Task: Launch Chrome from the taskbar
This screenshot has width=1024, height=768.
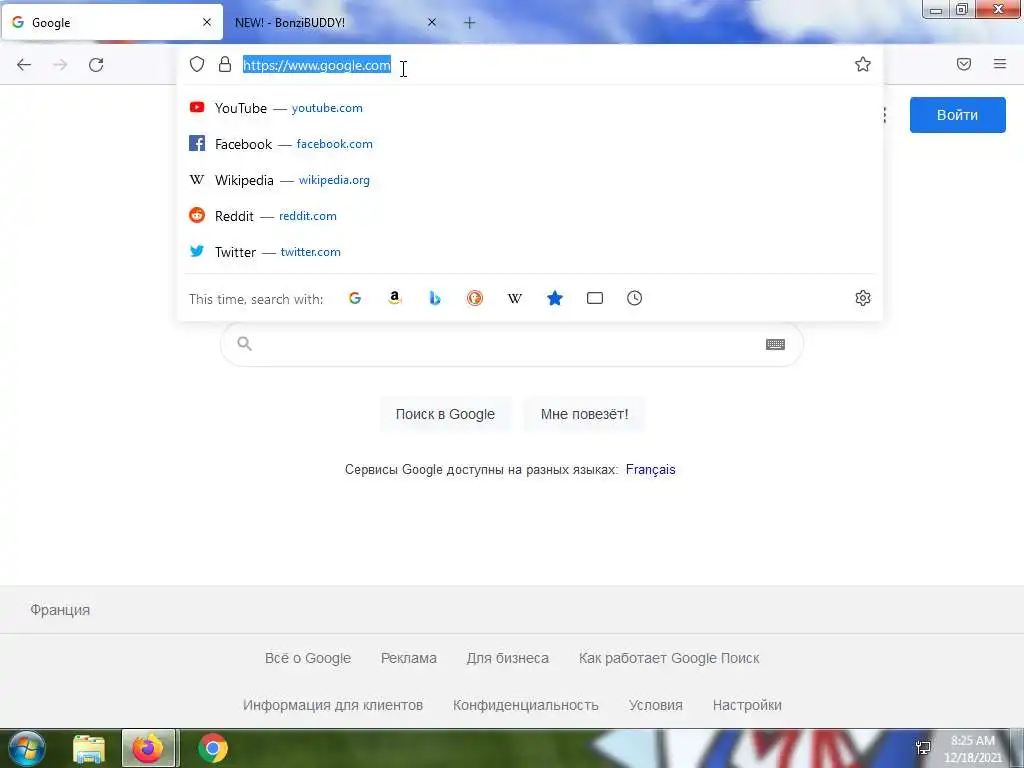Action: pyautogui.click(x=213, y=748)
